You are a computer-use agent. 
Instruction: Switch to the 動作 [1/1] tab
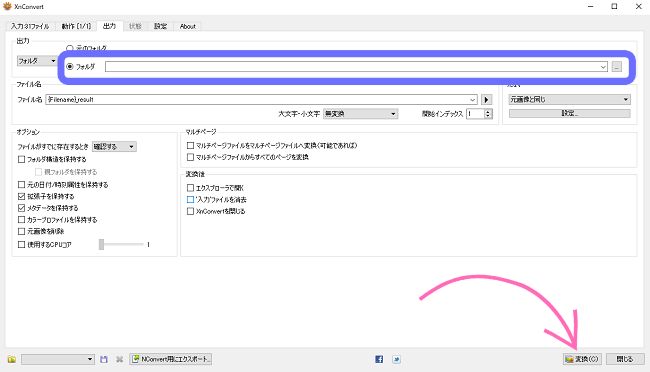click(x=76, y=26)
